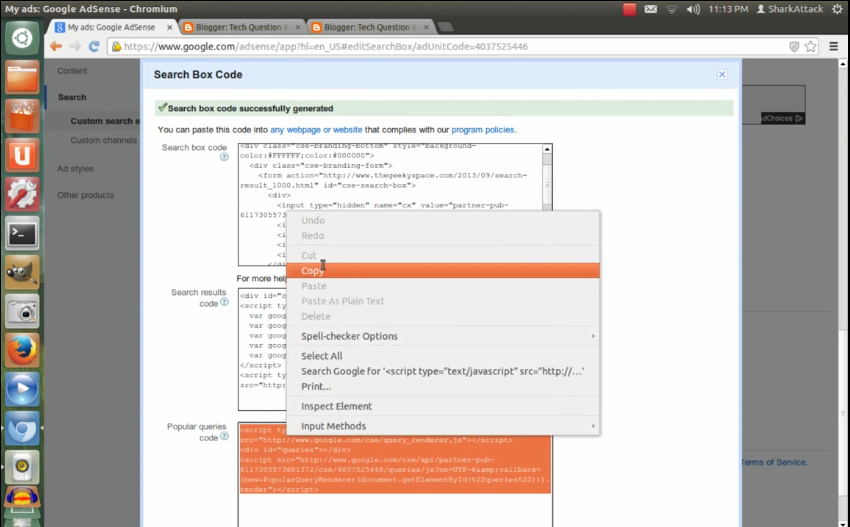The width and height of the screenshot is (850, 527).
Task: Open the Chromium hamburger menu
Action: 834,47
